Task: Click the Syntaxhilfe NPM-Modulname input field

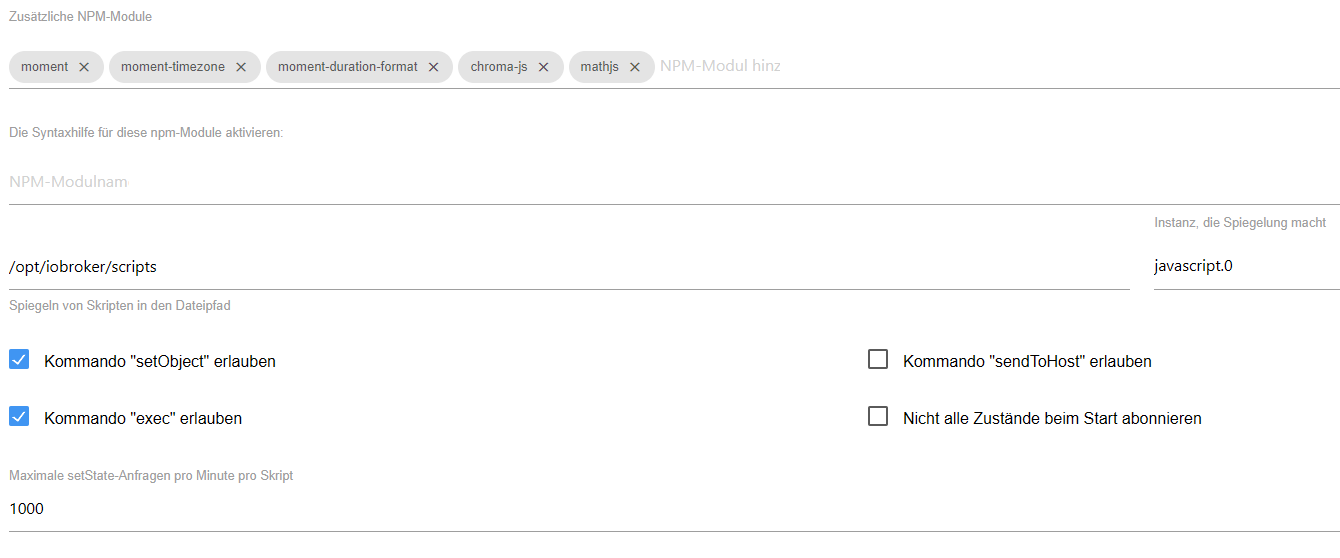Action: click(674, 182)
